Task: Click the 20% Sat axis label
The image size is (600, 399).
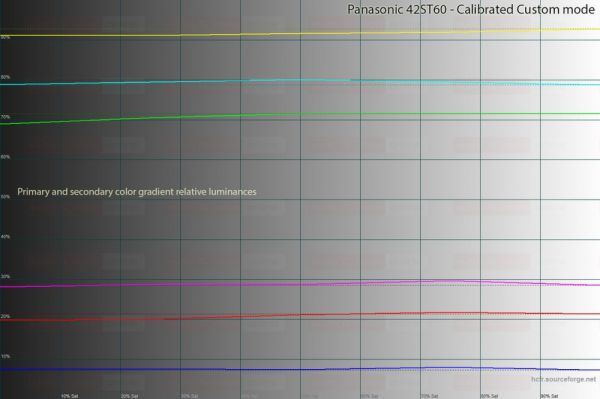Action: point(129,396)
